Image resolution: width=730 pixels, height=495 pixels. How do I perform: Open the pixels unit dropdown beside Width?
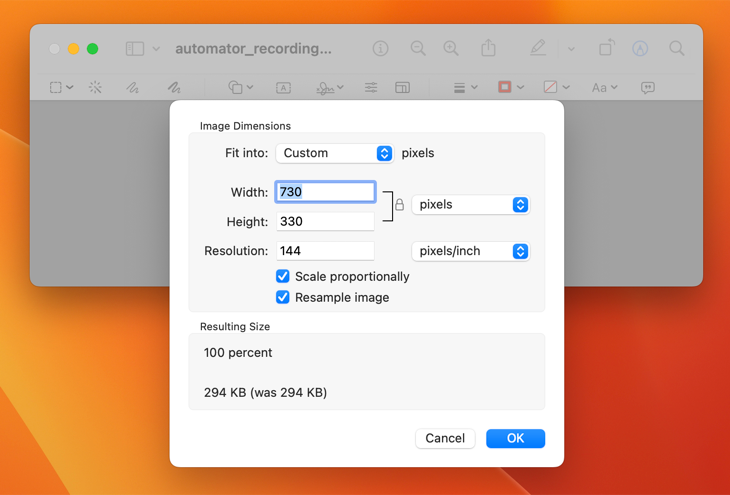click(469, 205)
